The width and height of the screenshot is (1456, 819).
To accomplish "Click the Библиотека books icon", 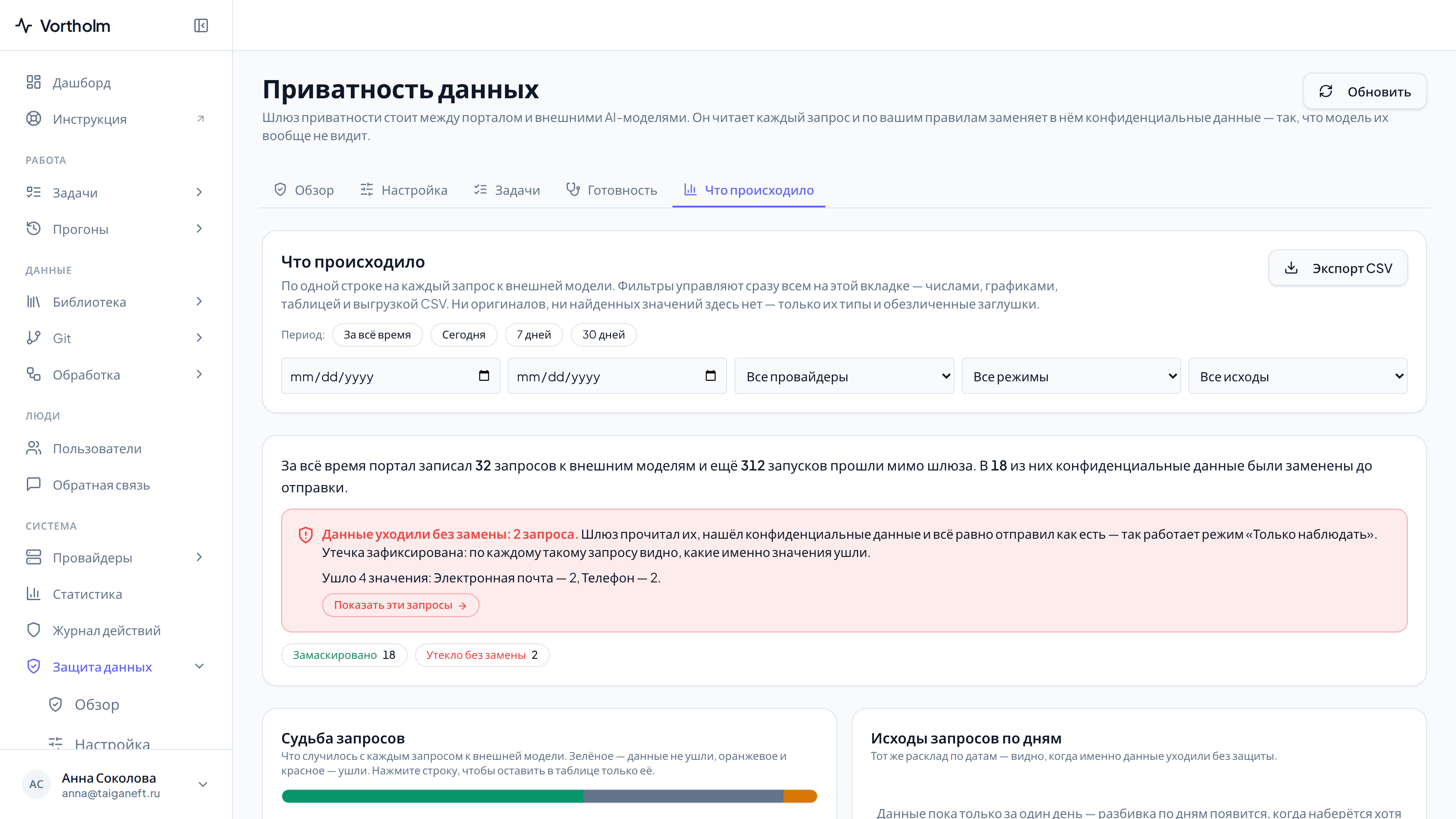I will pos(34,301).
